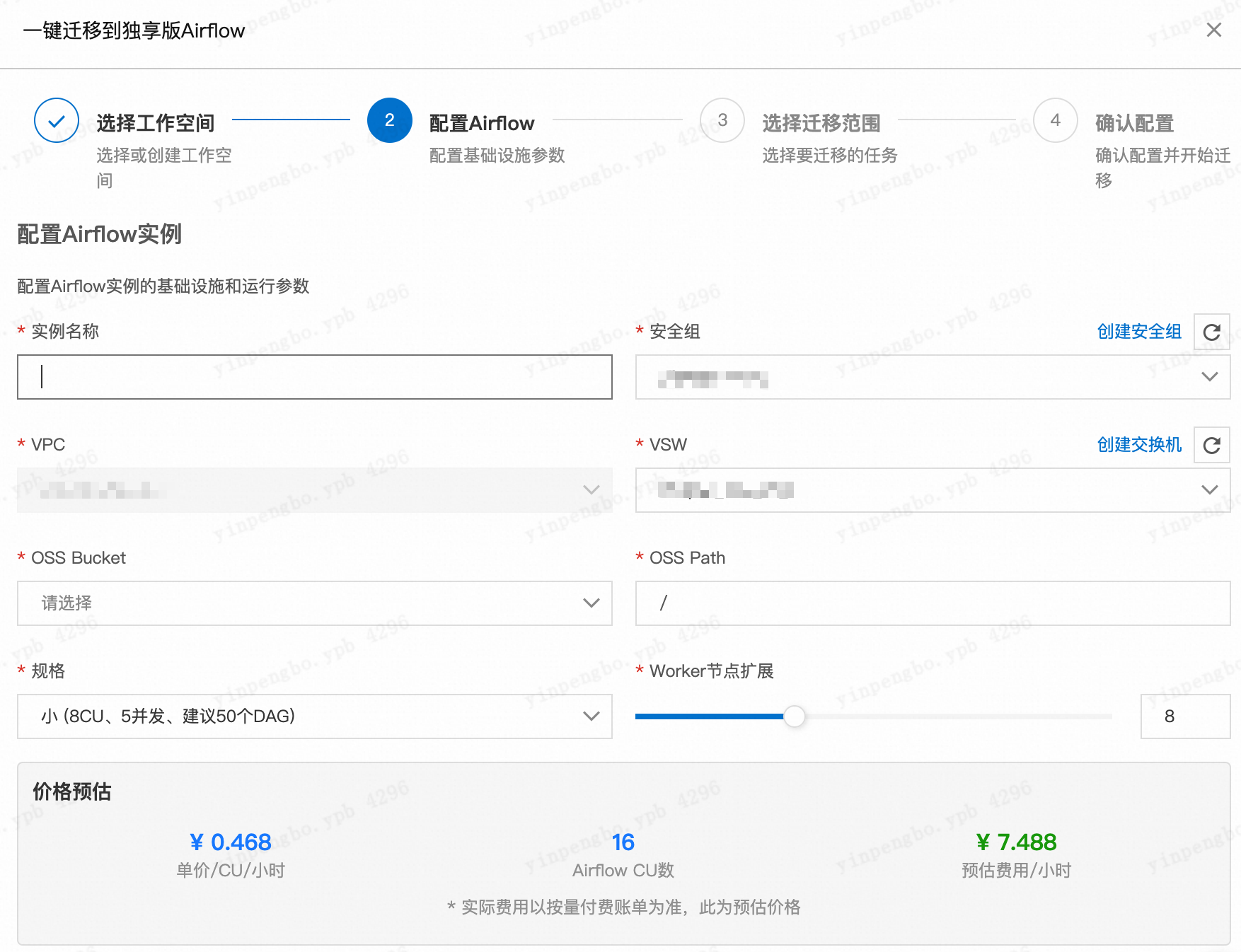This screenshot has width=1241, height=952.
Task: Open the OSS Bucket dropdown
Action: tap(315, 603)
